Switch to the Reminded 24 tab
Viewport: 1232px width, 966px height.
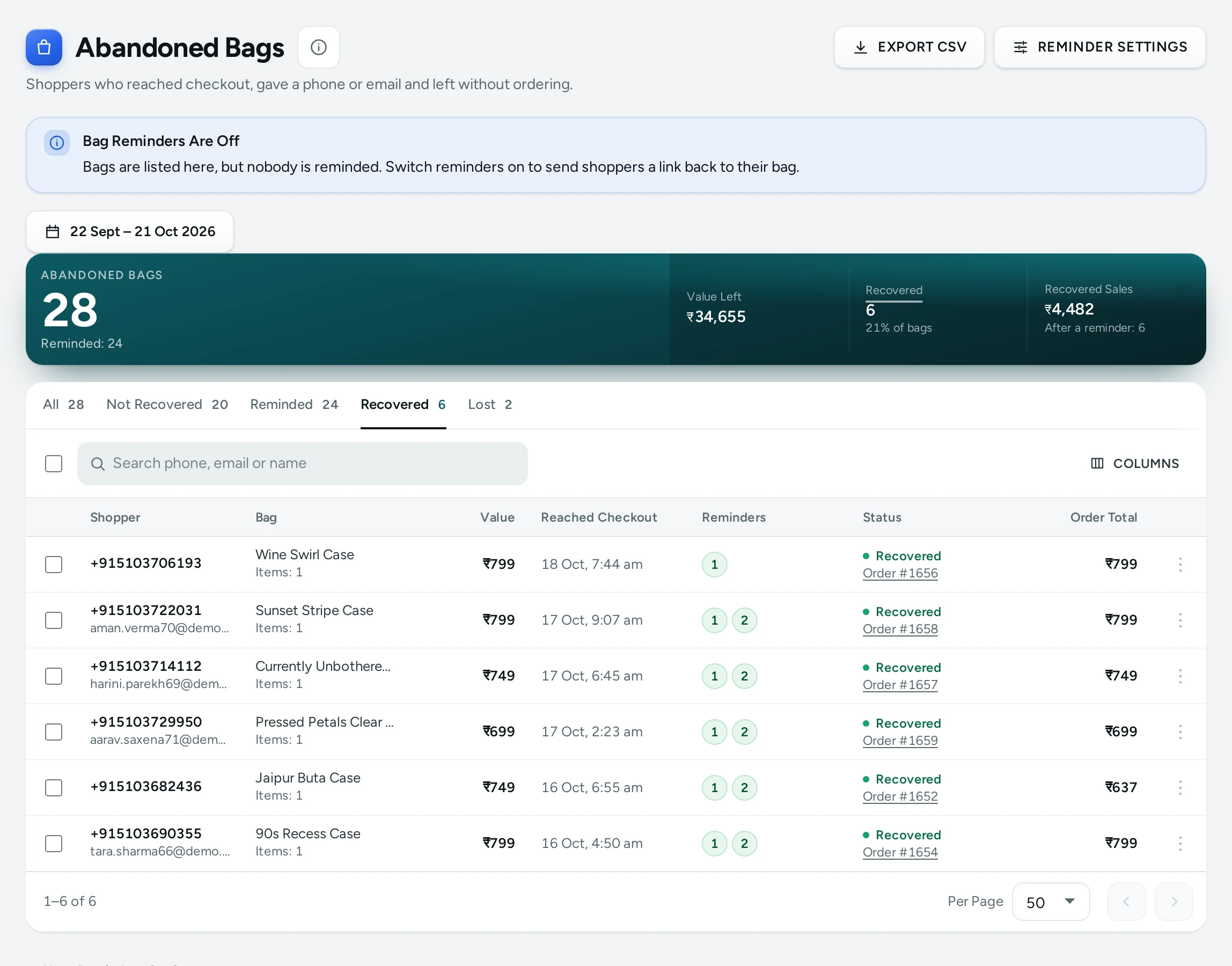[294, 405]
